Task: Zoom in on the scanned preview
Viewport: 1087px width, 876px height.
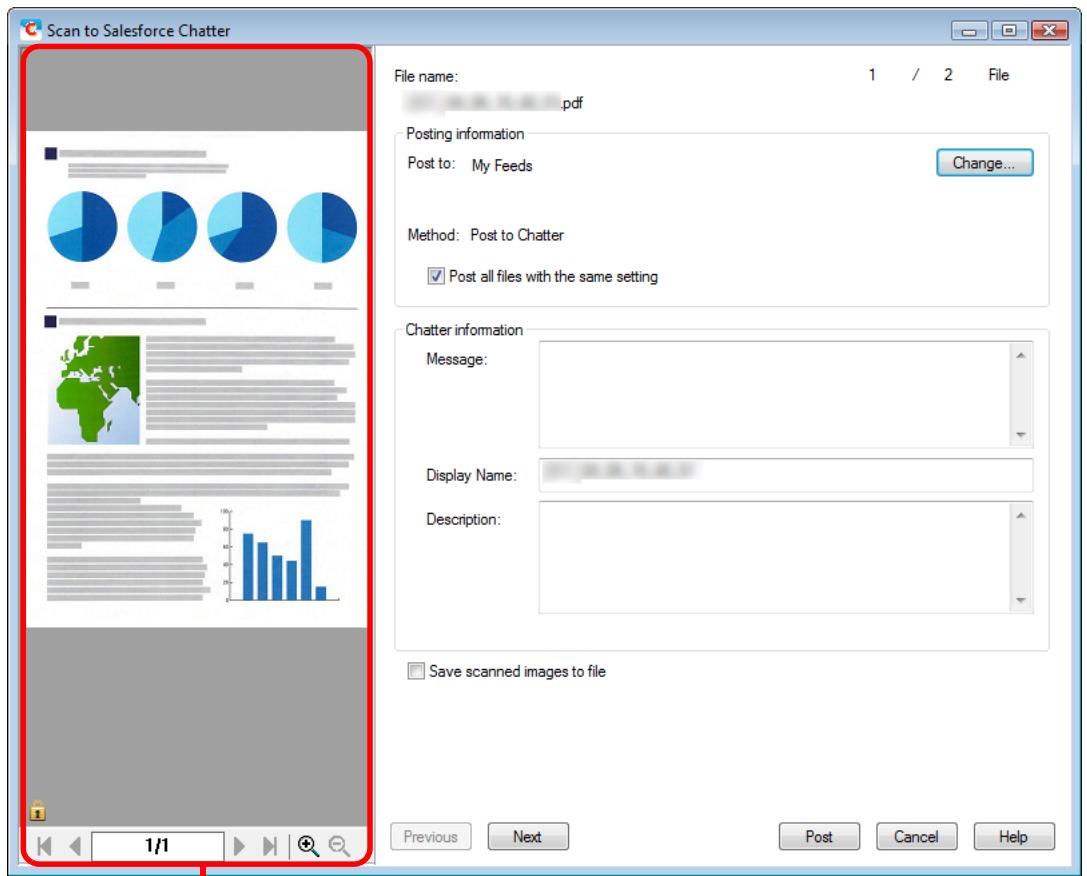Action: pos(308,846)
